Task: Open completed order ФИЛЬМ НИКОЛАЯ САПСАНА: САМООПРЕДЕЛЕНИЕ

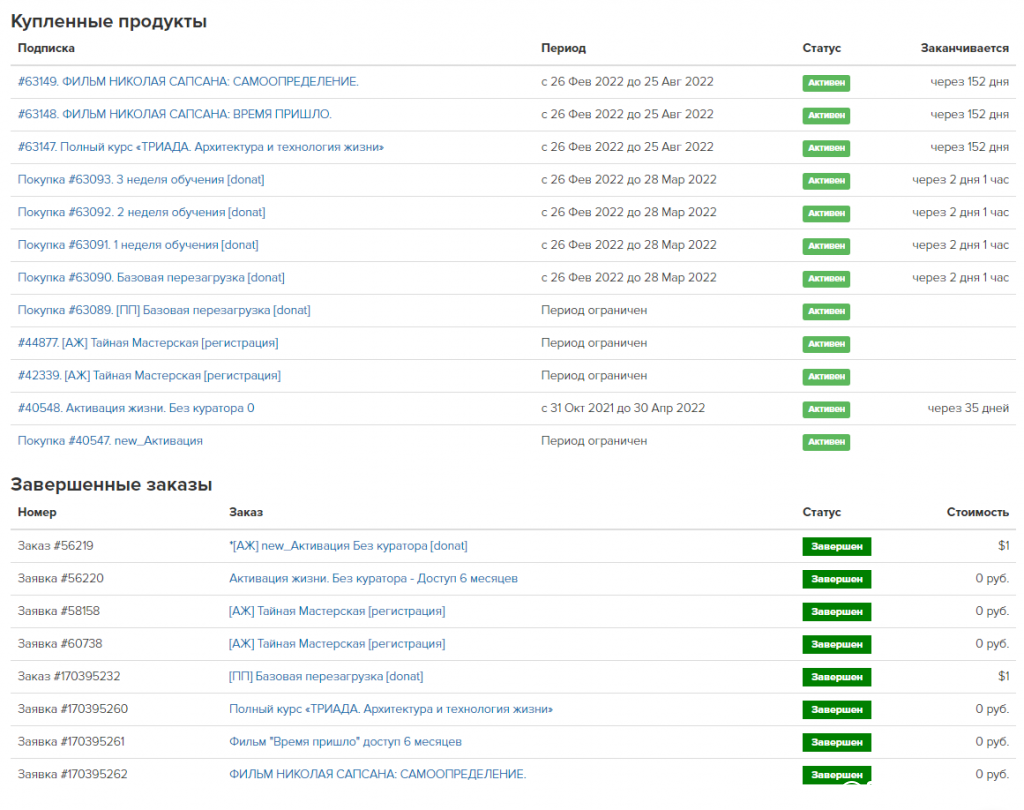Action: [x=377, y=774]
